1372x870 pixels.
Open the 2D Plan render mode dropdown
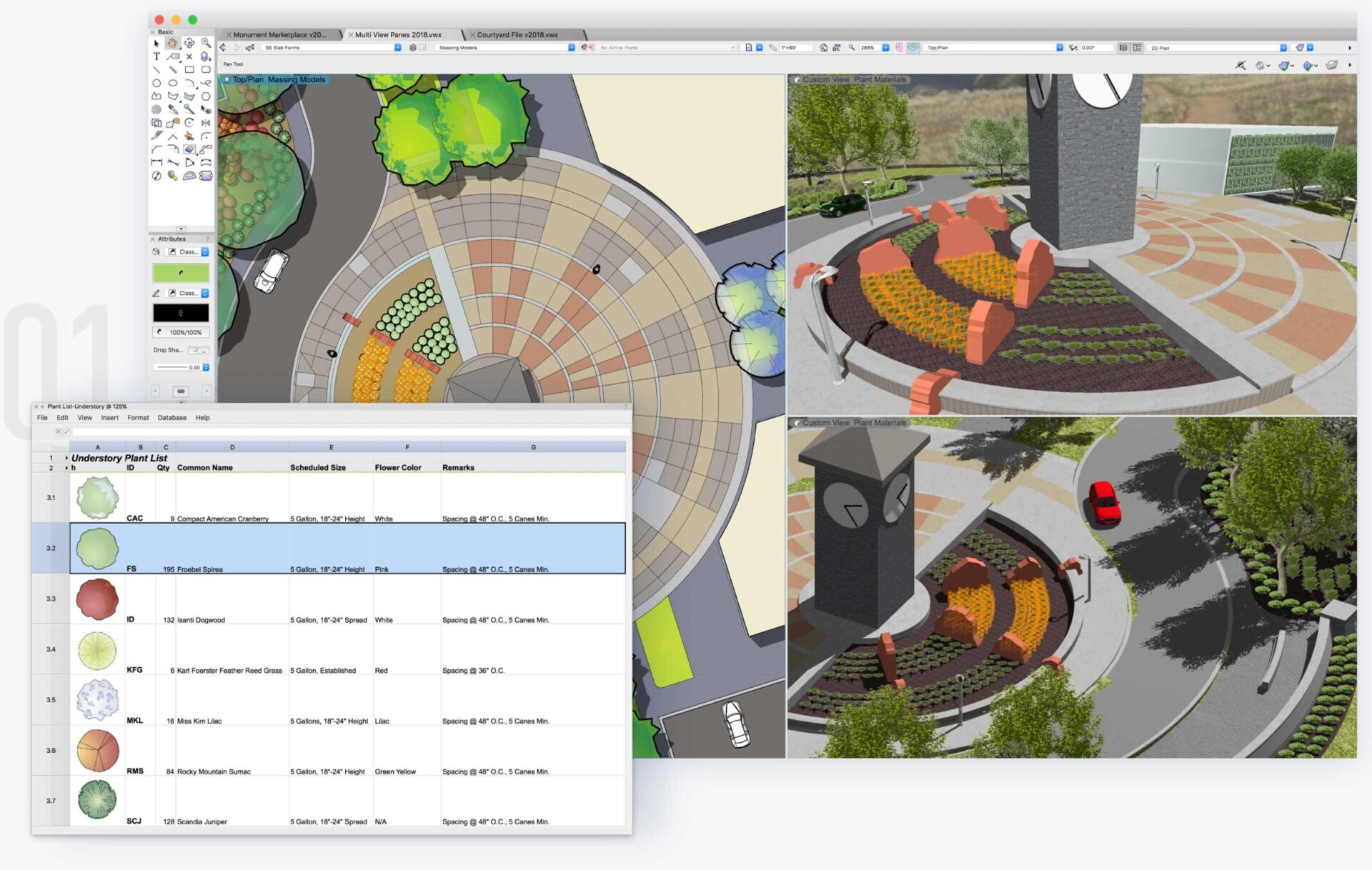coord(1218,48)
